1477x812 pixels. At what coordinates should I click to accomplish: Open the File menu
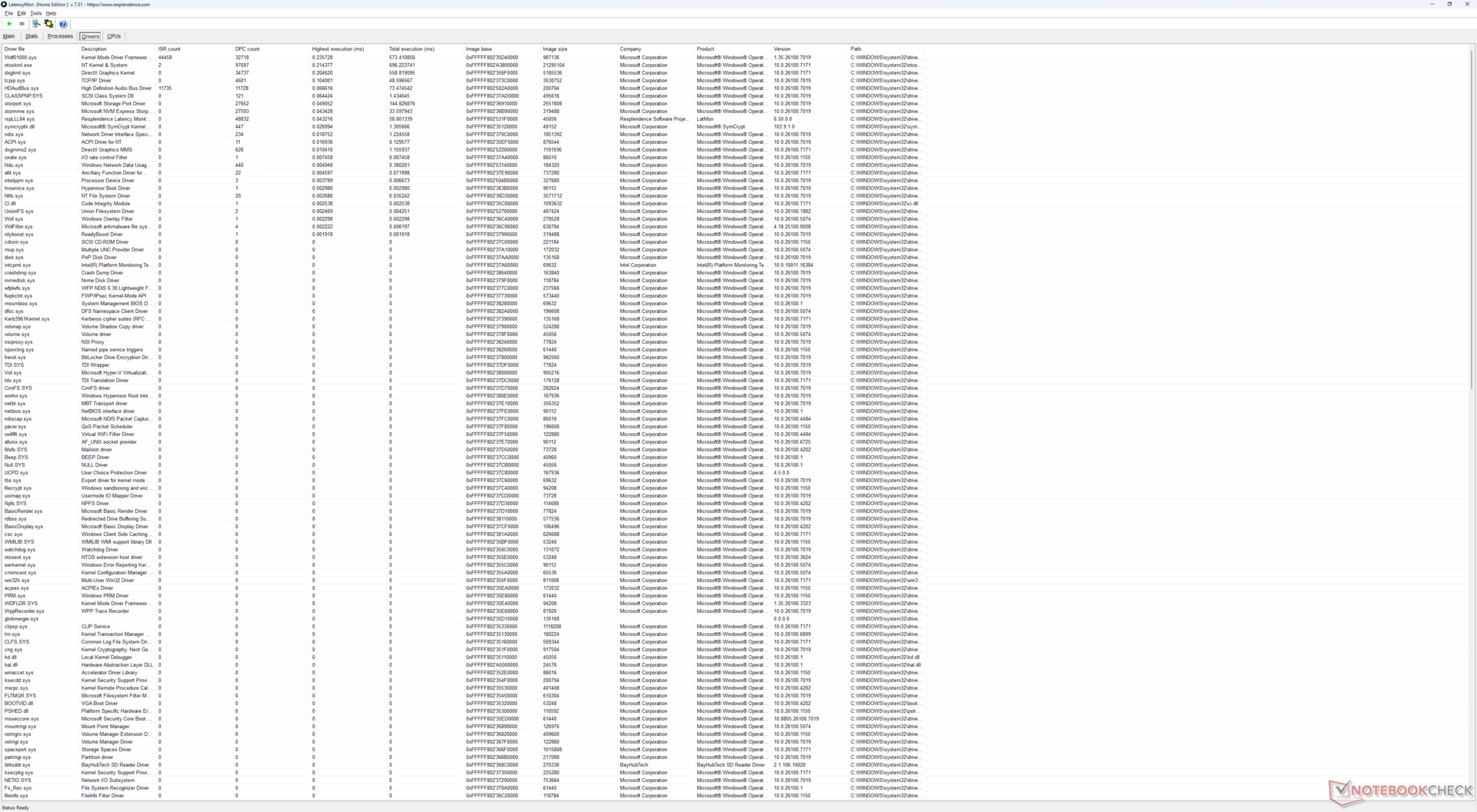click(x=8, y=13)
